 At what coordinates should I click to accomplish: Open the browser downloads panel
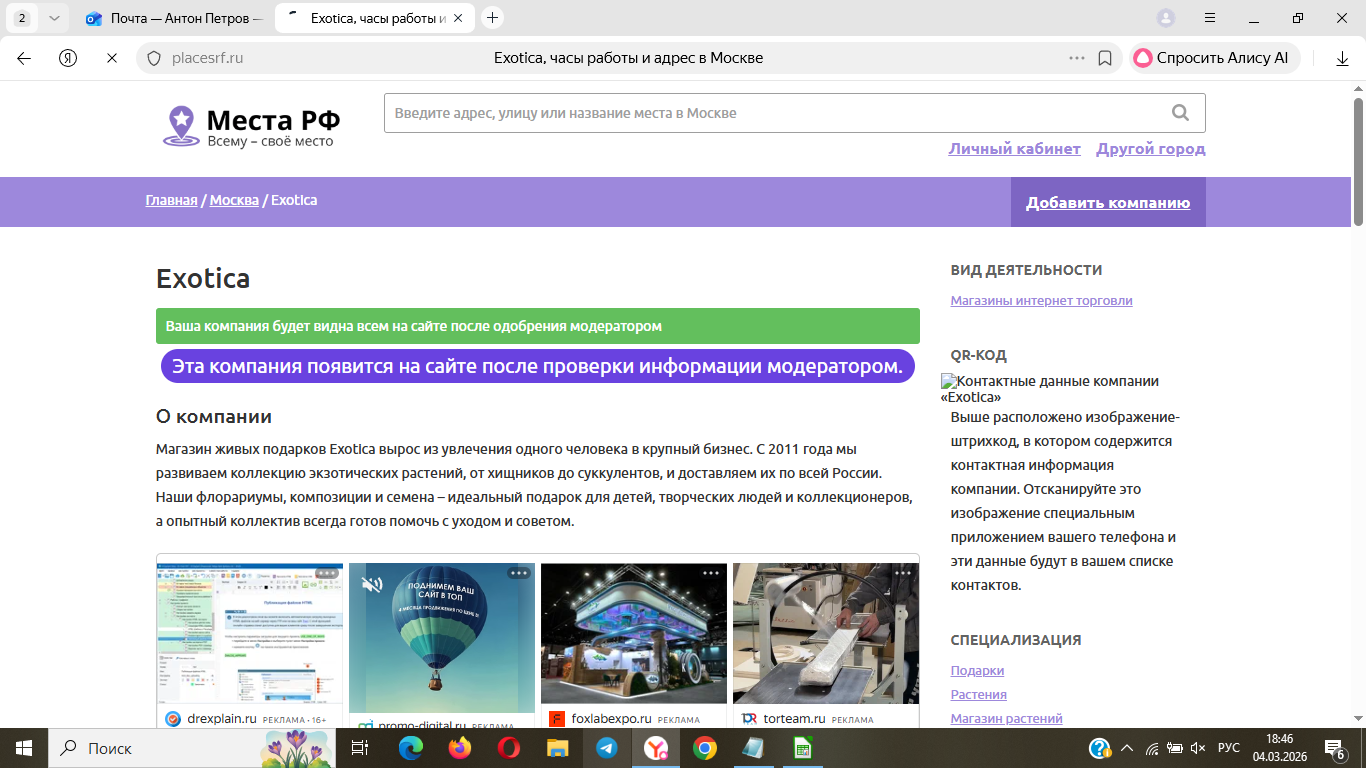point(1343,58)
